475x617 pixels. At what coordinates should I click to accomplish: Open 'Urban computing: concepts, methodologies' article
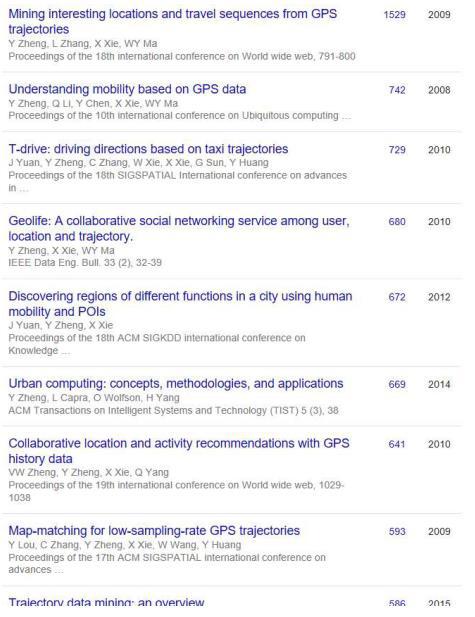pos(176,383)
